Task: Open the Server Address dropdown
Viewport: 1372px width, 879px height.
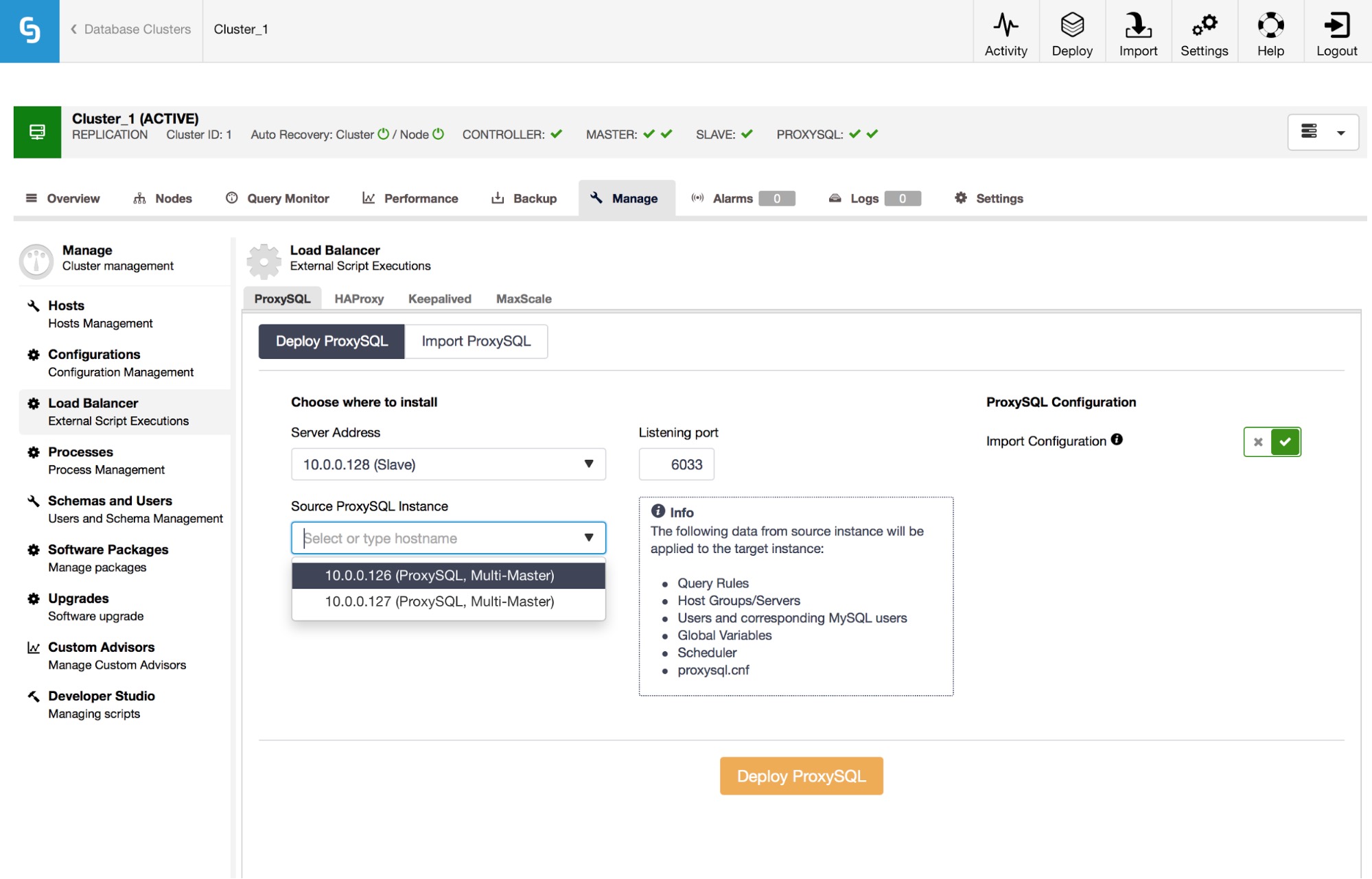Action: coord(448,464)
